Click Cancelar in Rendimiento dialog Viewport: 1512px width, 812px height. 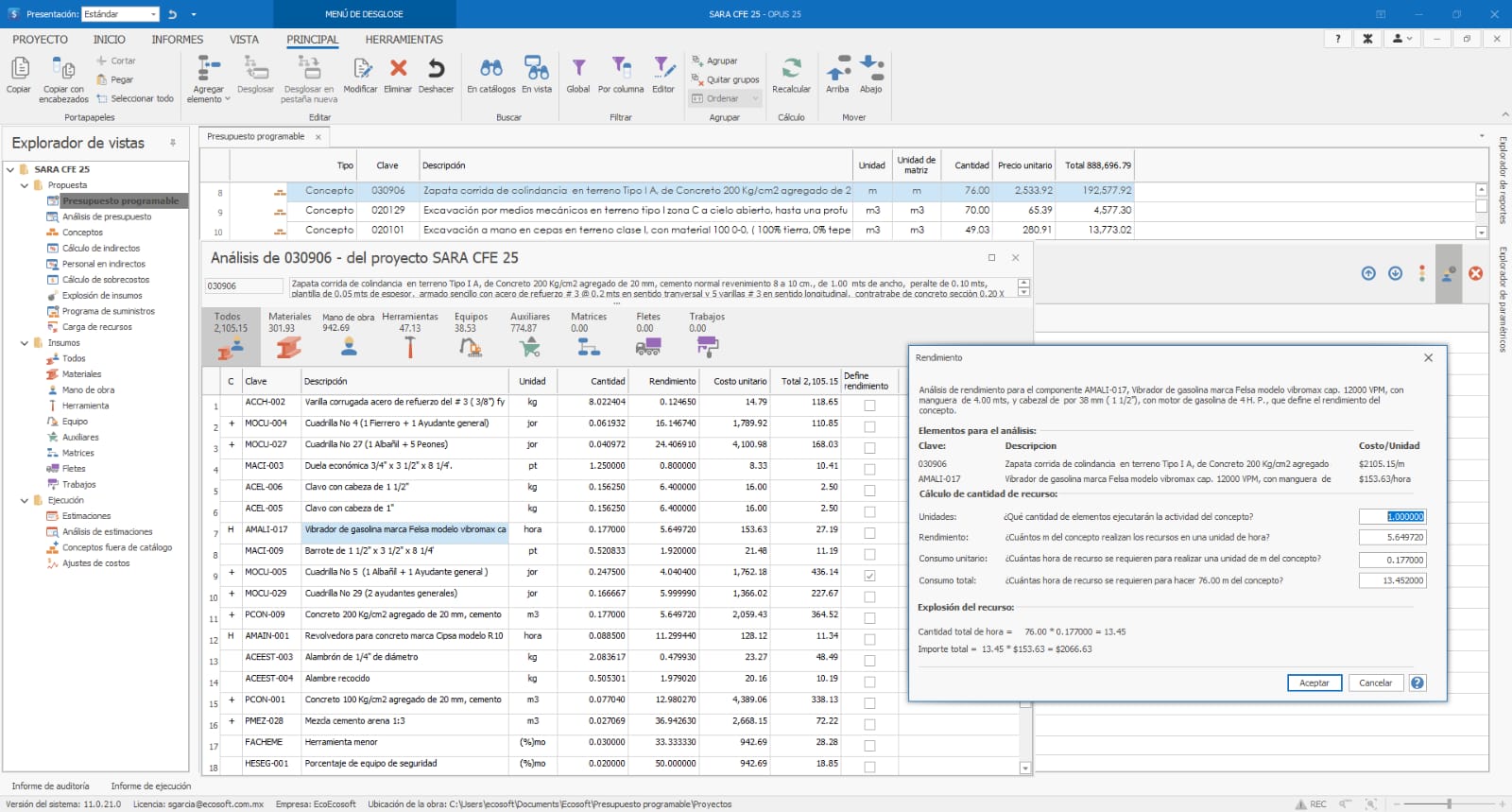(1375, 682)
